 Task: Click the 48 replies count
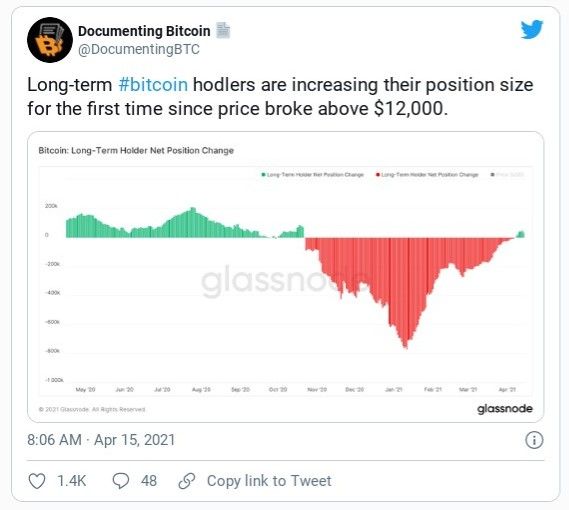(149, 481)
